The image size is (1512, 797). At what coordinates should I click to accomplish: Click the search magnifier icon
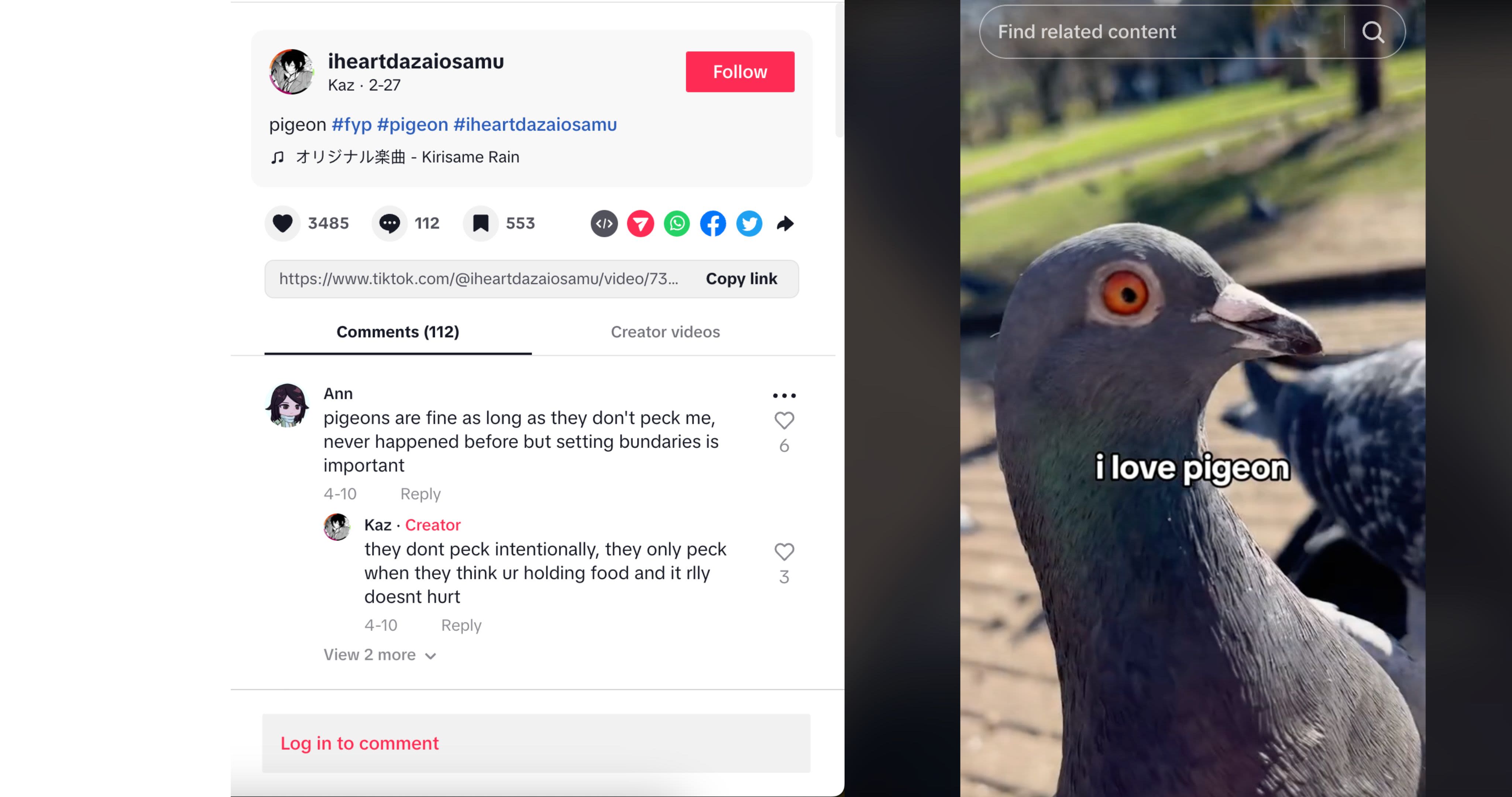1373,32
